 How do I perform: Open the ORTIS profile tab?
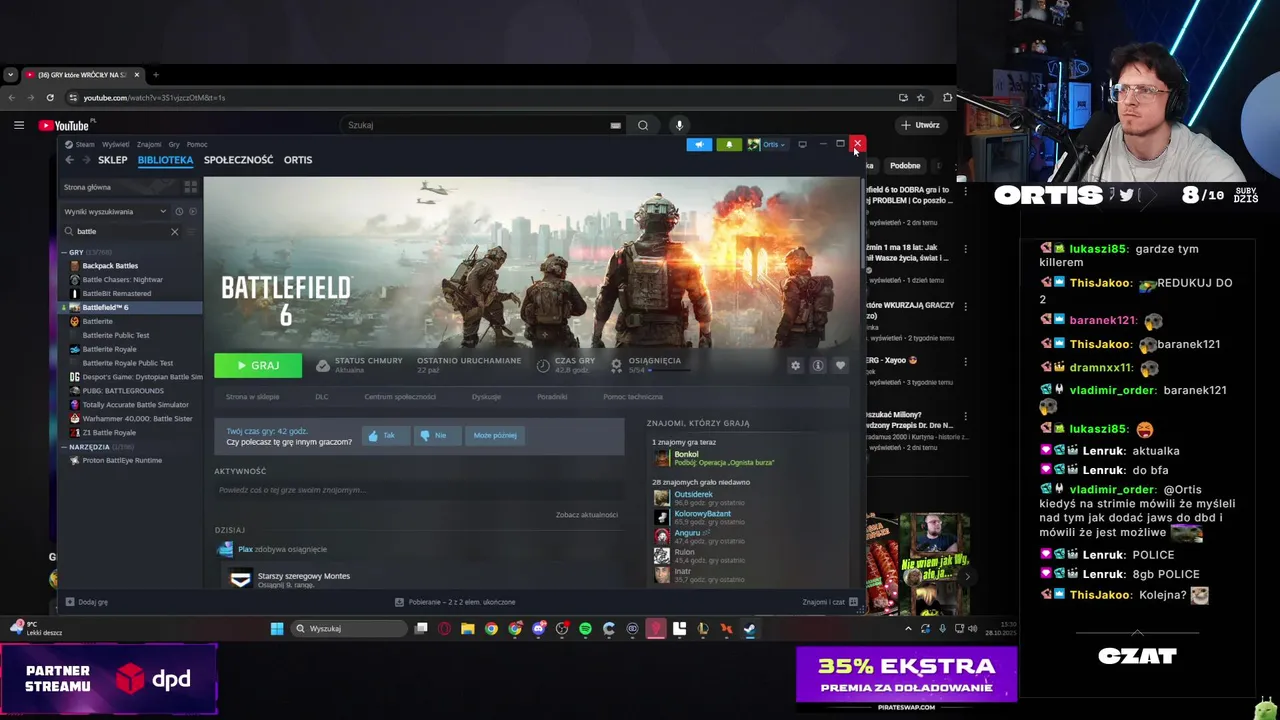pos(298,160)
